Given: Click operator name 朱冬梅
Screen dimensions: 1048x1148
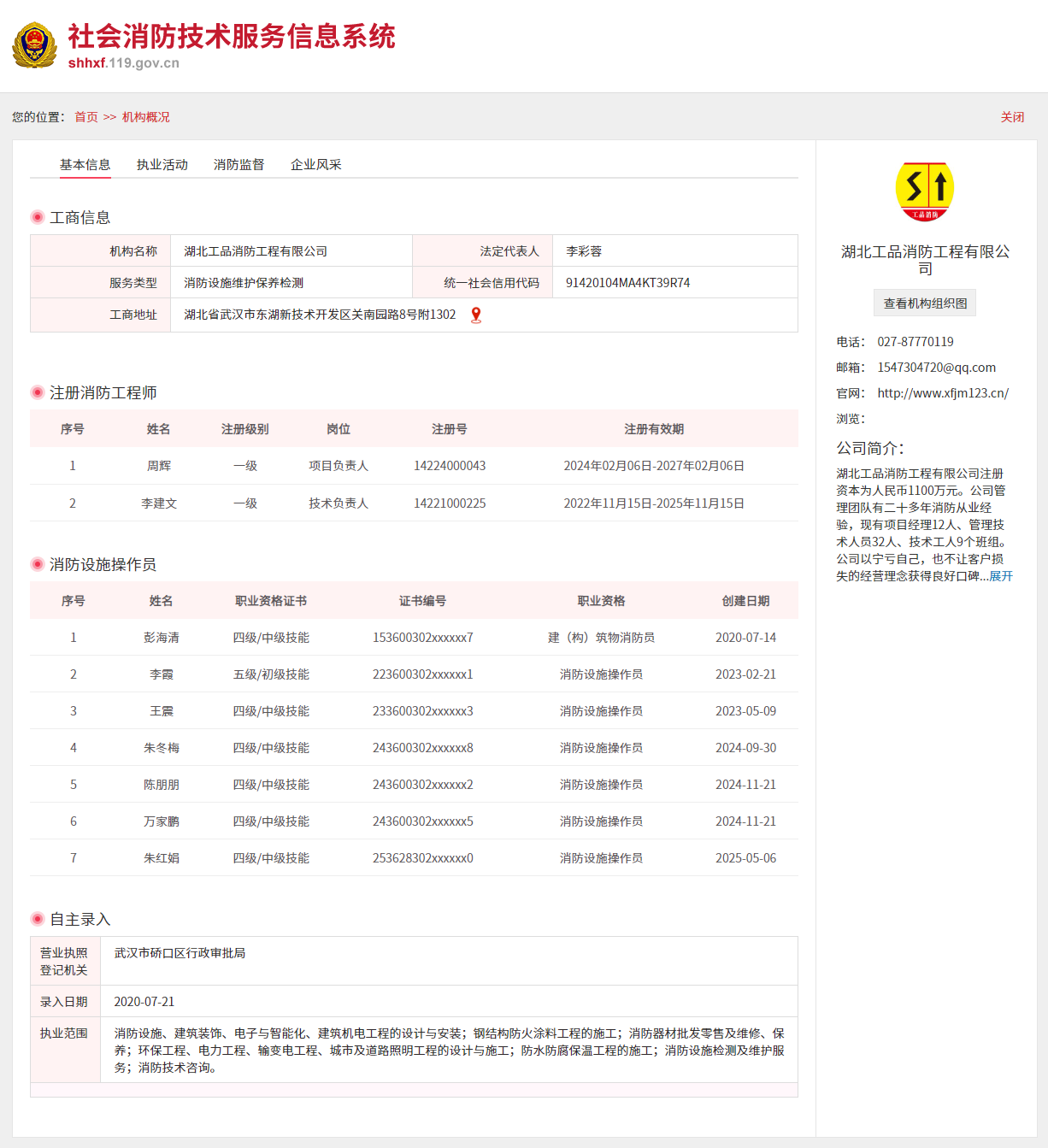Looking at the screenshot, I should [162, 748].
